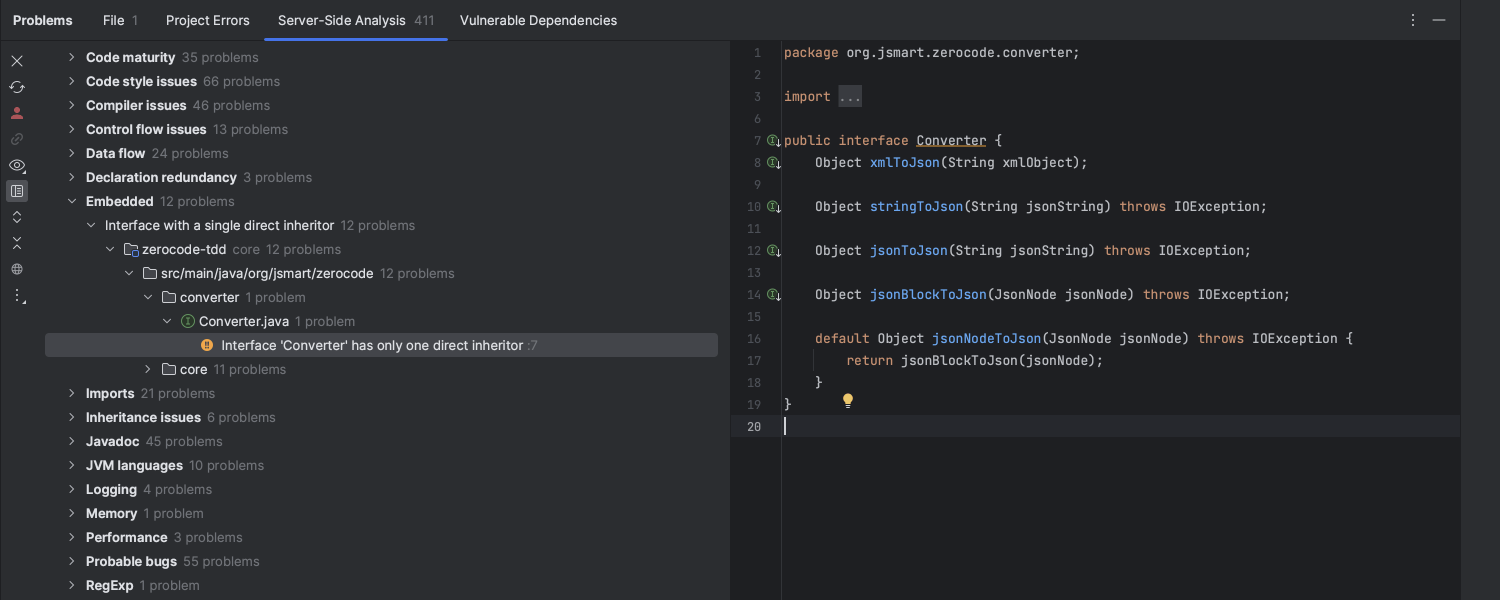Open the three-dot options menu in tab bar
The image size is (1500, 600).
tap(1413, 20)
